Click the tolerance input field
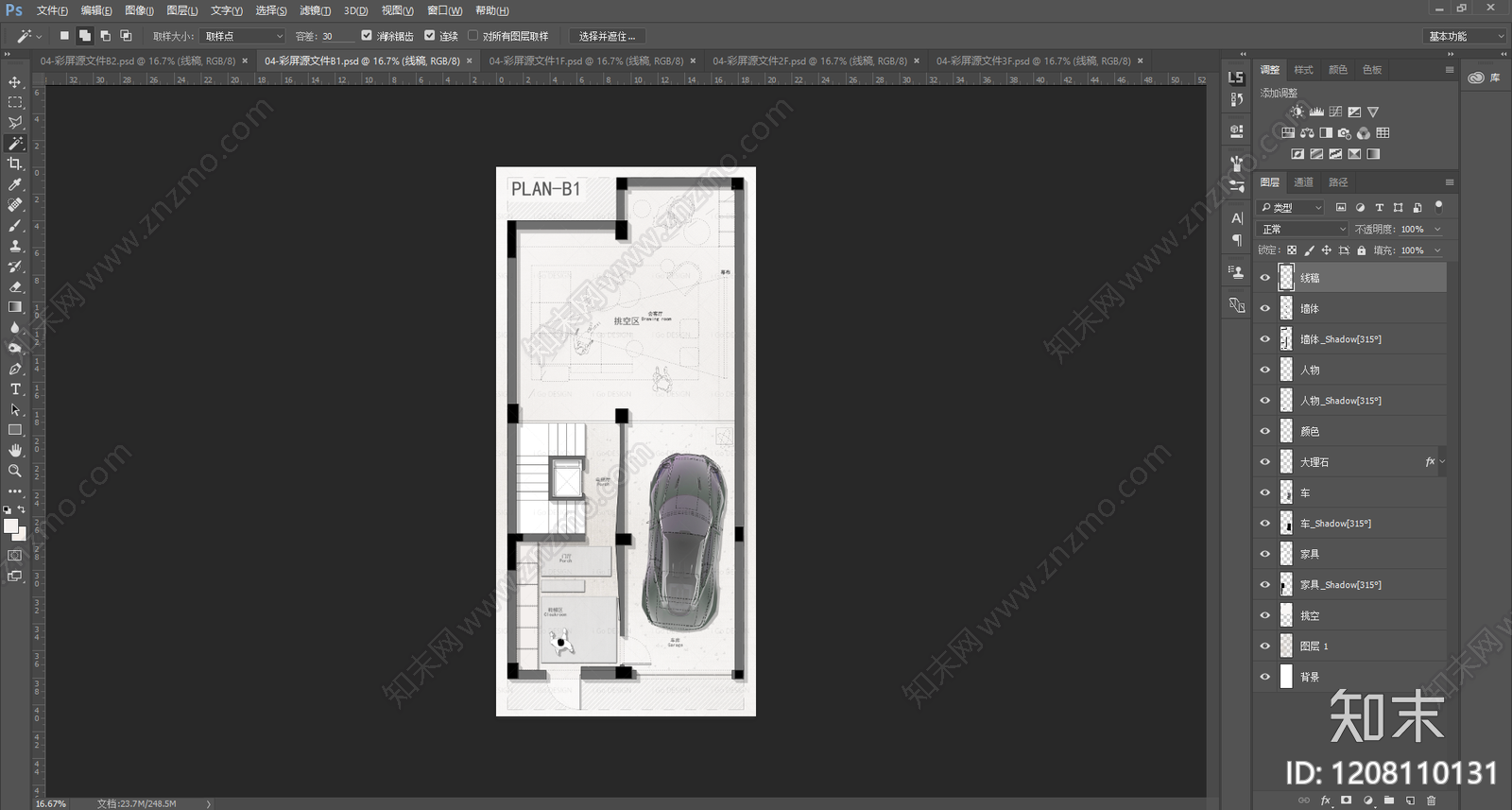Viewport: 1512px width, 810px height. [x=337, y=36]
